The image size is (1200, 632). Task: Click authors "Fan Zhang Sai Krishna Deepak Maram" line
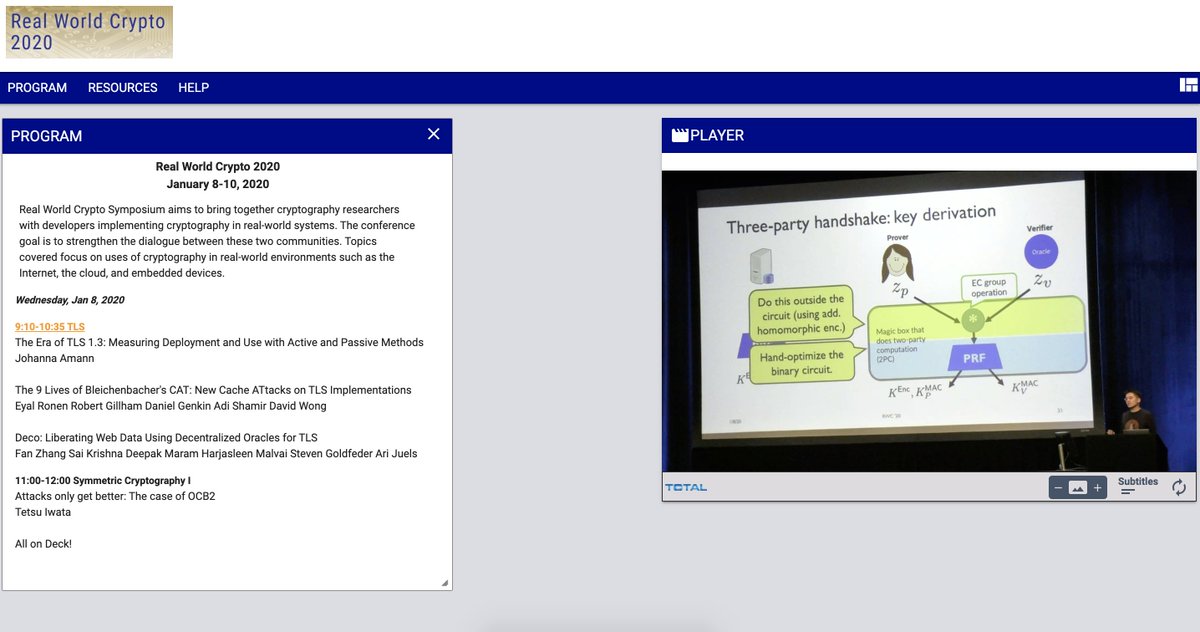pyautogui.click(x=216, y=454)
